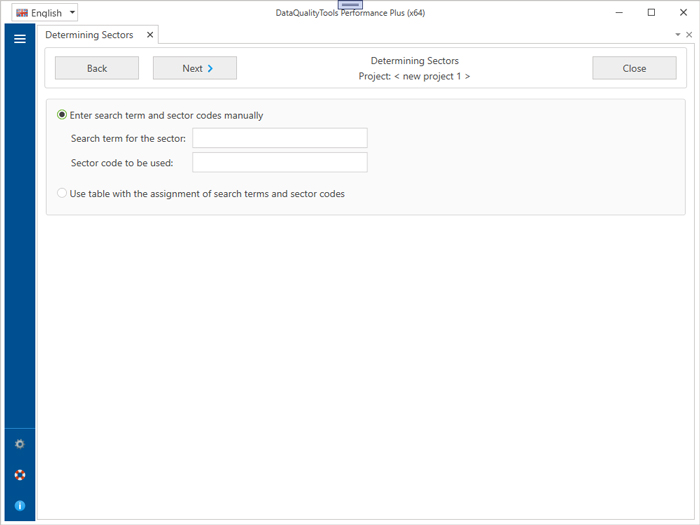Maximize the application window
The width and height of the screenshot is (700, 525).
(x=651, y=13)
